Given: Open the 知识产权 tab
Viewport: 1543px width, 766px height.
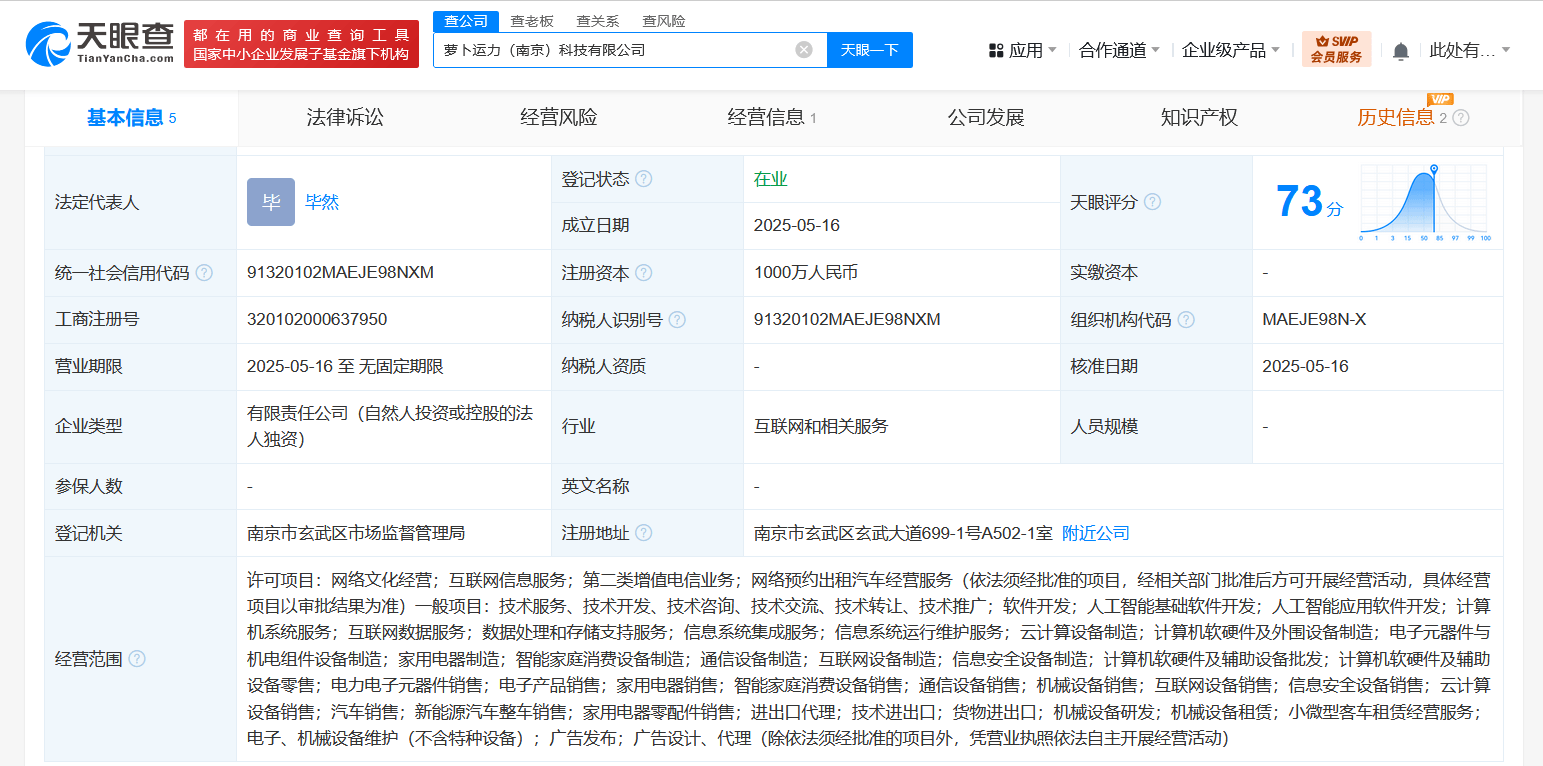Looking at the screenshot, I should (1199, 118).
